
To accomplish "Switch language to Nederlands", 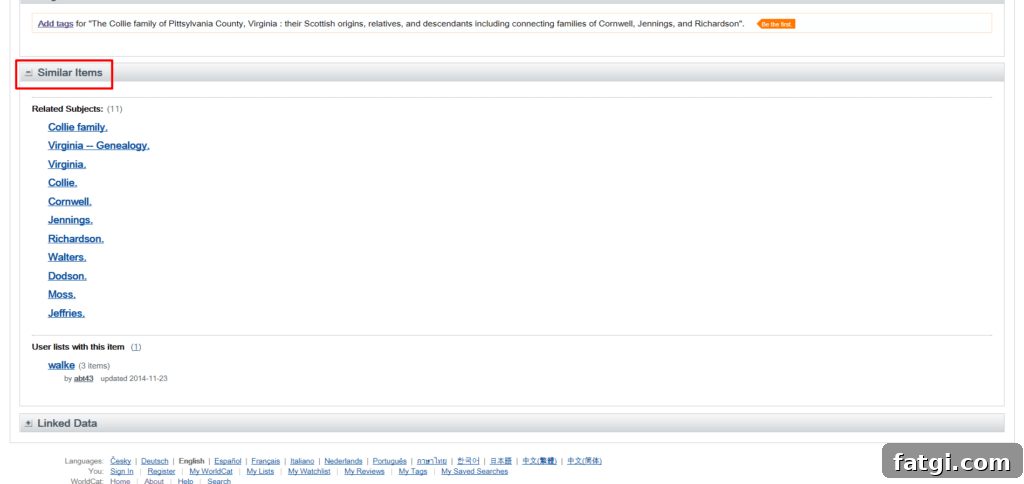I will (344, 461).
